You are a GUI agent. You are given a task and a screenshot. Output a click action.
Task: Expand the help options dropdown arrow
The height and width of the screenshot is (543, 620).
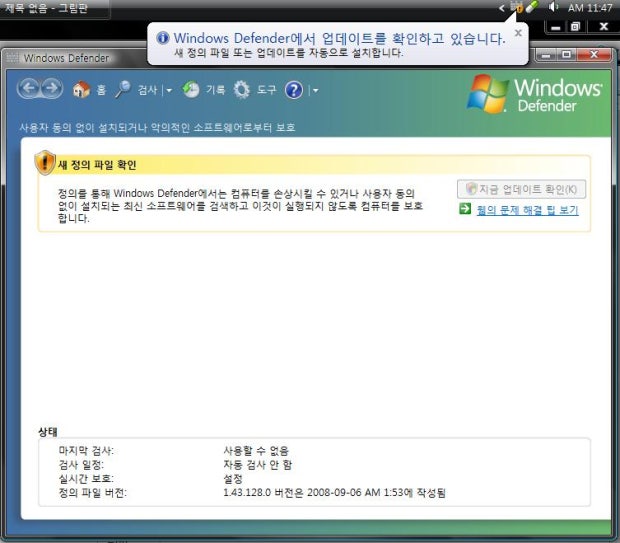[316, 91]
